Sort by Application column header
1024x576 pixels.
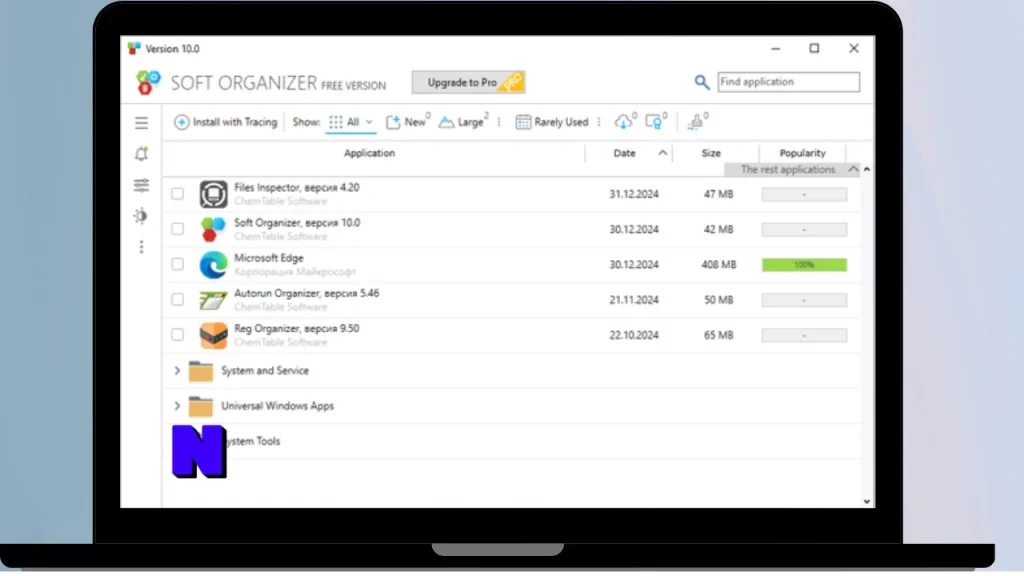369,153
